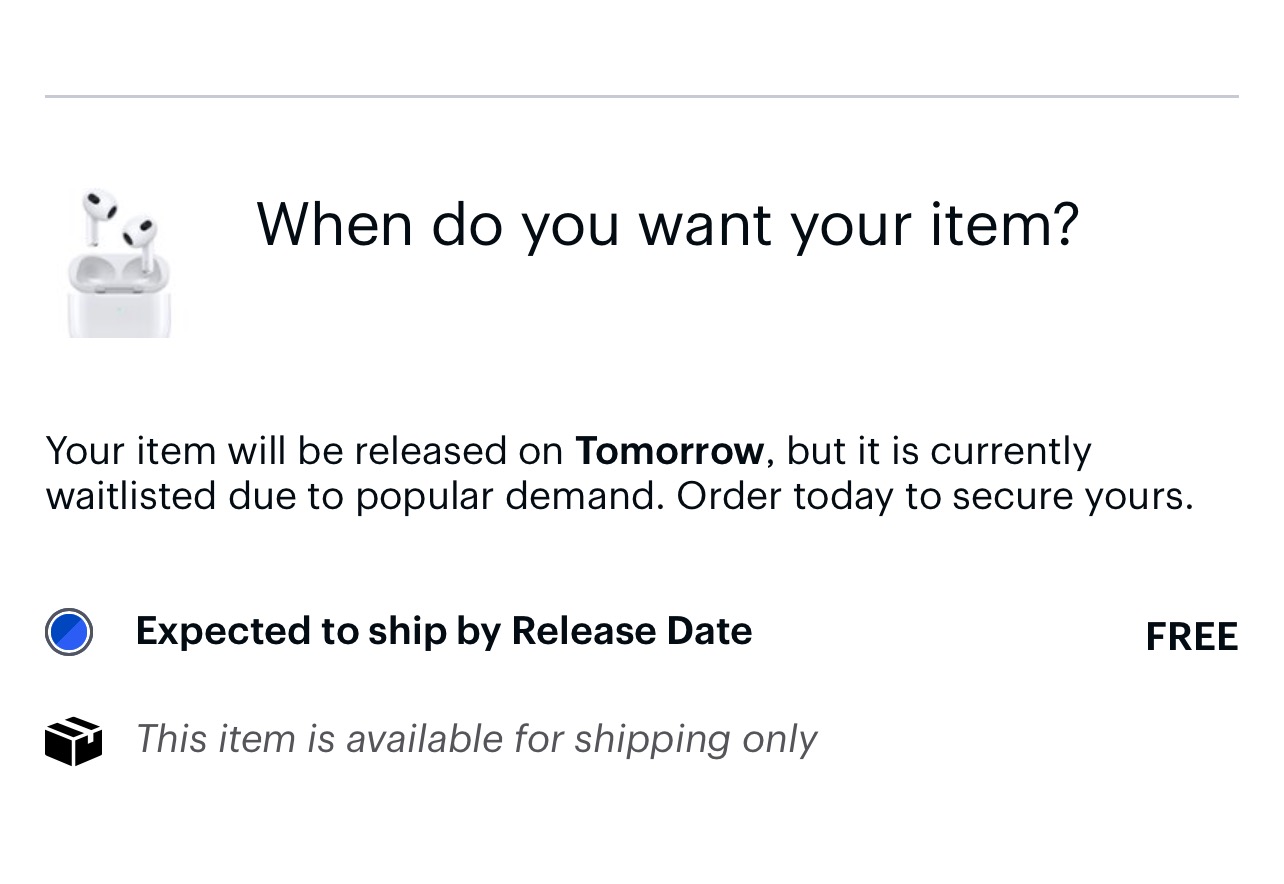Viewport: 1284px width, 884px height.
Task: Click the words "shipping only" in the italic note
Action: click(x=695, y=739)
